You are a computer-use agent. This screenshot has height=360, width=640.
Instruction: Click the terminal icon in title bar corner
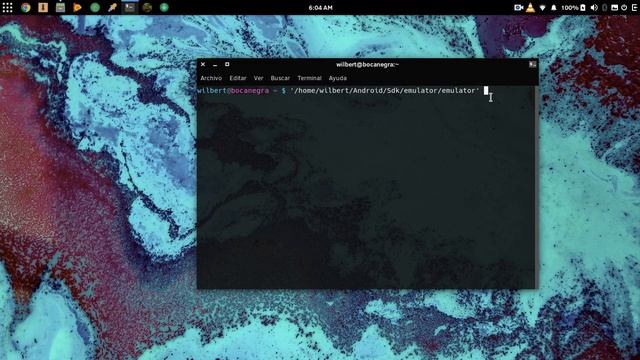pyautogui.click(x=532, y=64)
